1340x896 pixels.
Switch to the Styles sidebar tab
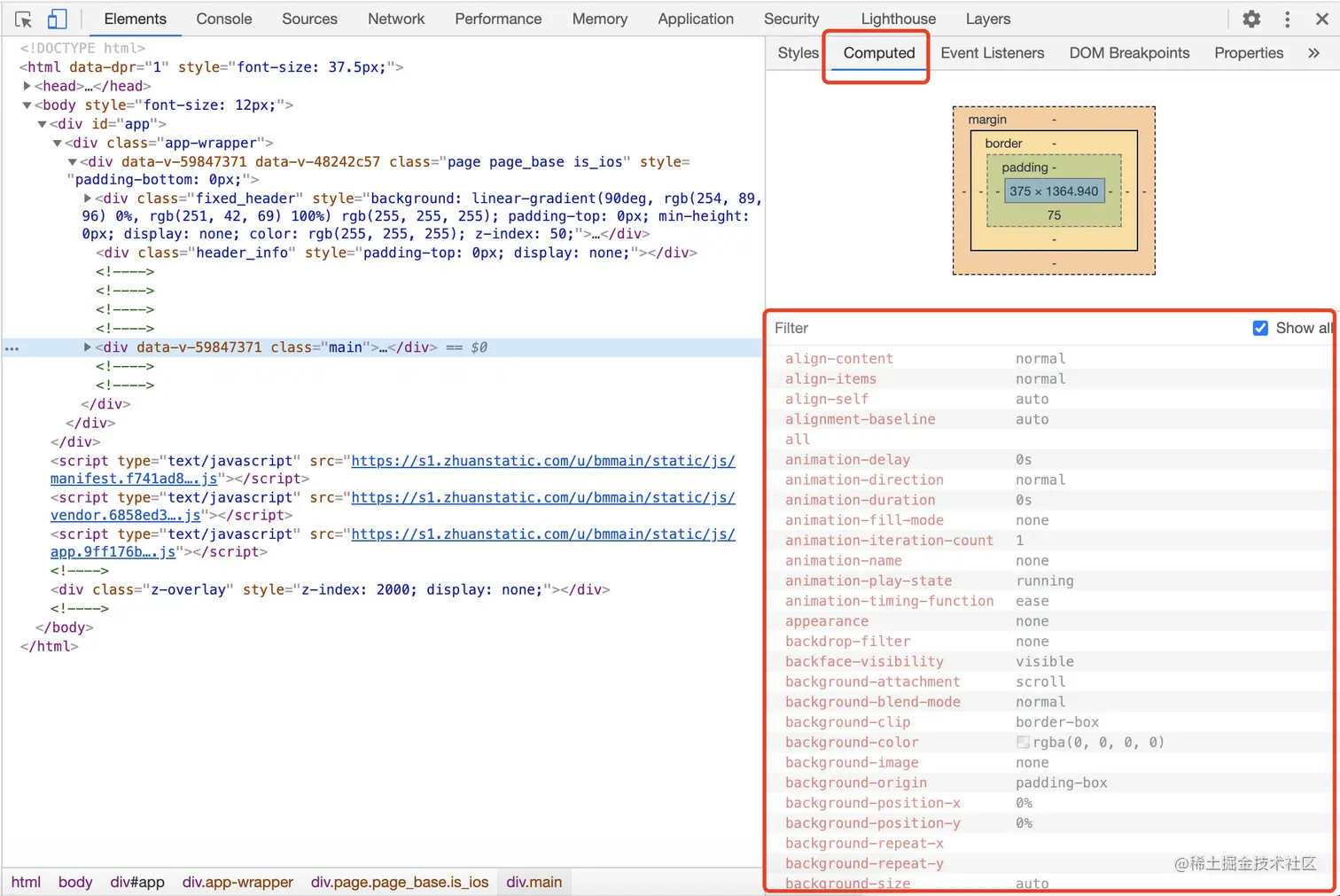click(x=798, y=53)
